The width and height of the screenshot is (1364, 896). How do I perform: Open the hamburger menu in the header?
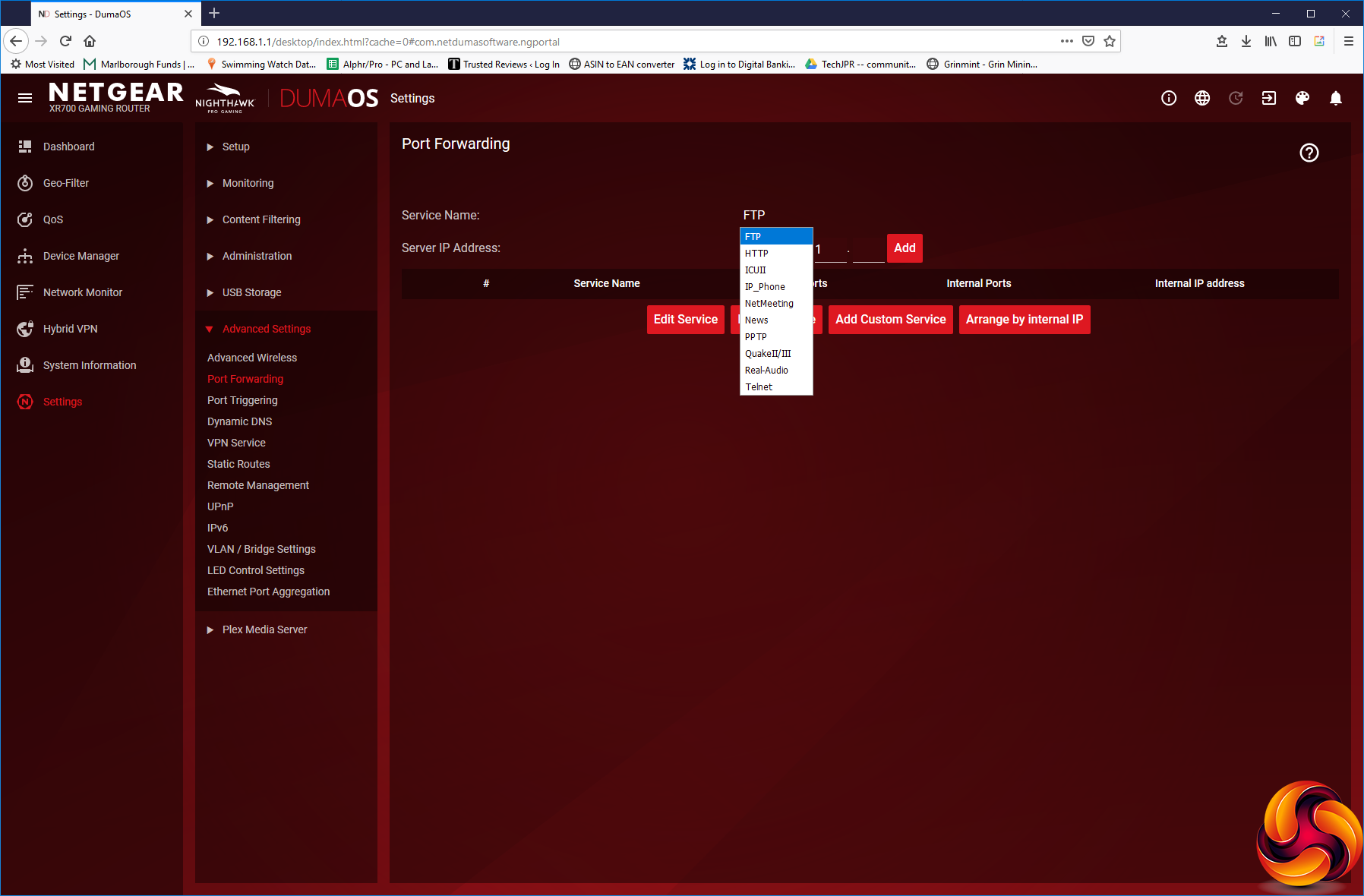(25, 98)
